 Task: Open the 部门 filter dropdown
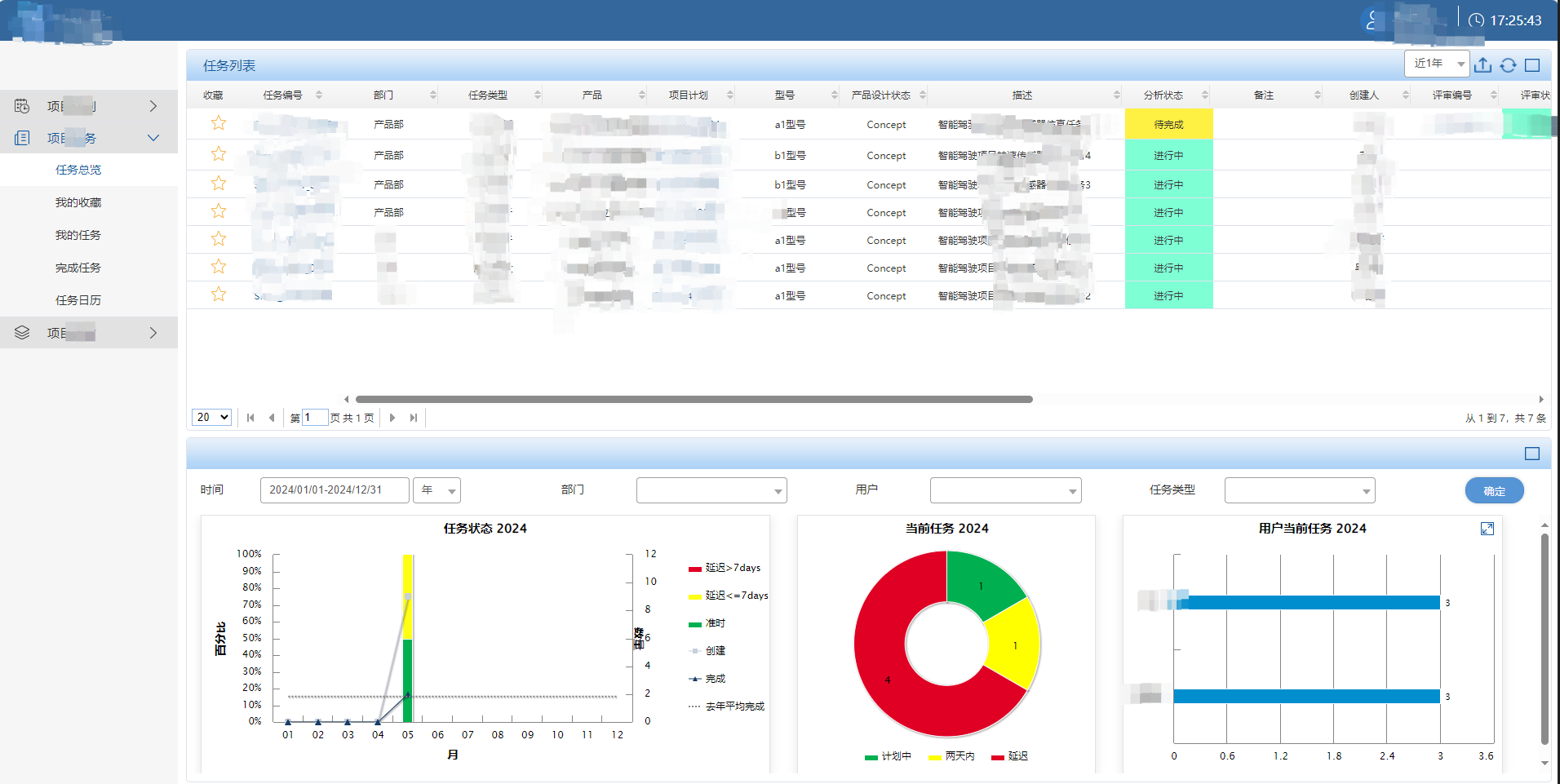(x=711, y=490)
